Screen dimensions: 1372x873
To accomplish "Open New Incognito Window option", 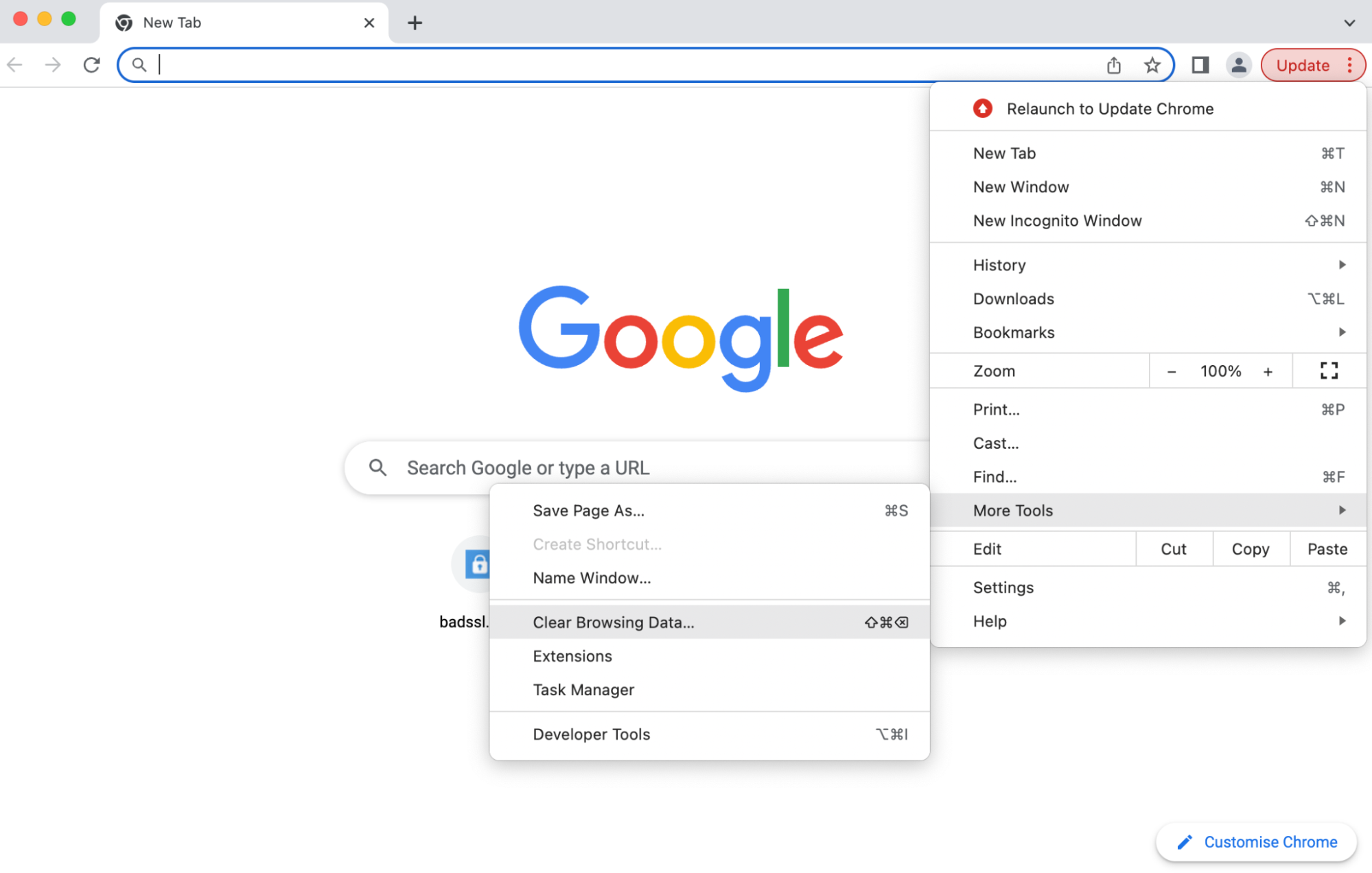I will pyautogui.click(x=1058, y=219).
